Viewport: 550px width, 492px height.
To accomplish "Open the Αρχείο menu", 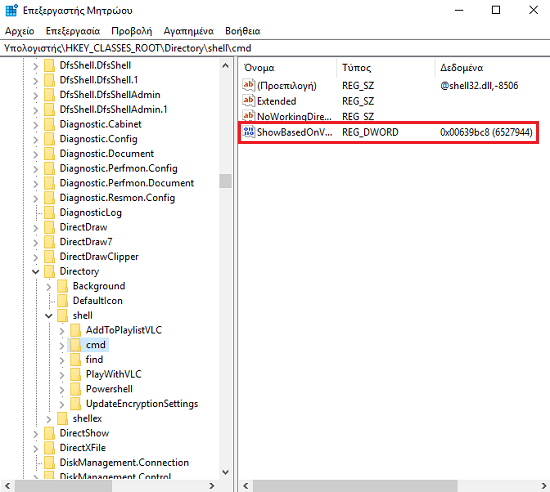I will (20, 31).
